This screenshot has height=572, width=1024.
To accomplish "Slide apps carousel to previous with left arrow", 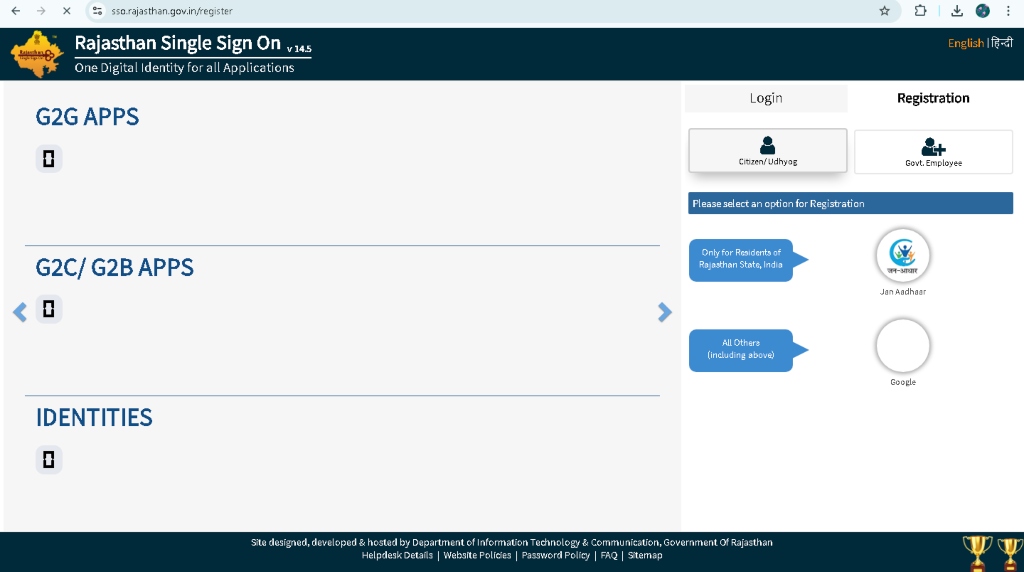I will point(20,312).
